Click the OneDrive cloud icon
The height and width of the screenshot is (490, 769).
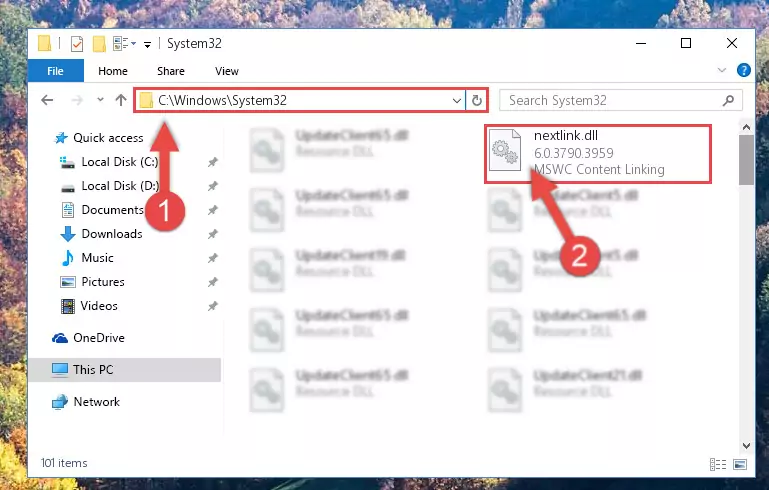click(x=60, y=338)
